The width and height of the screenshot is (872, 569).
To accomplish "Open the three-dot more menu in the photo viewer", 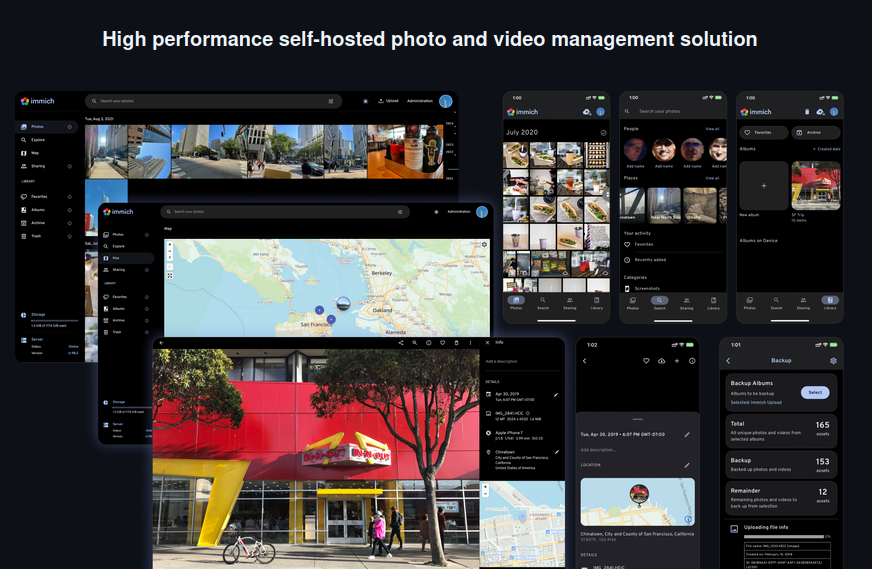I will point(470,343).
